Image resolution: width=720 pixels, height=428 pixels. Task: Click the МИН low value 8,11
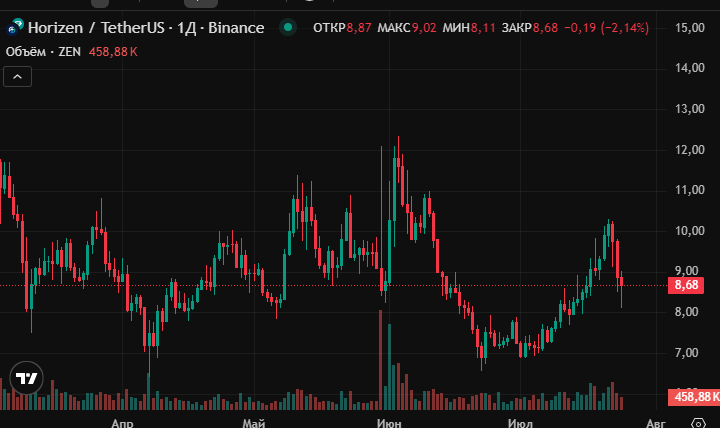pos(483,28)
